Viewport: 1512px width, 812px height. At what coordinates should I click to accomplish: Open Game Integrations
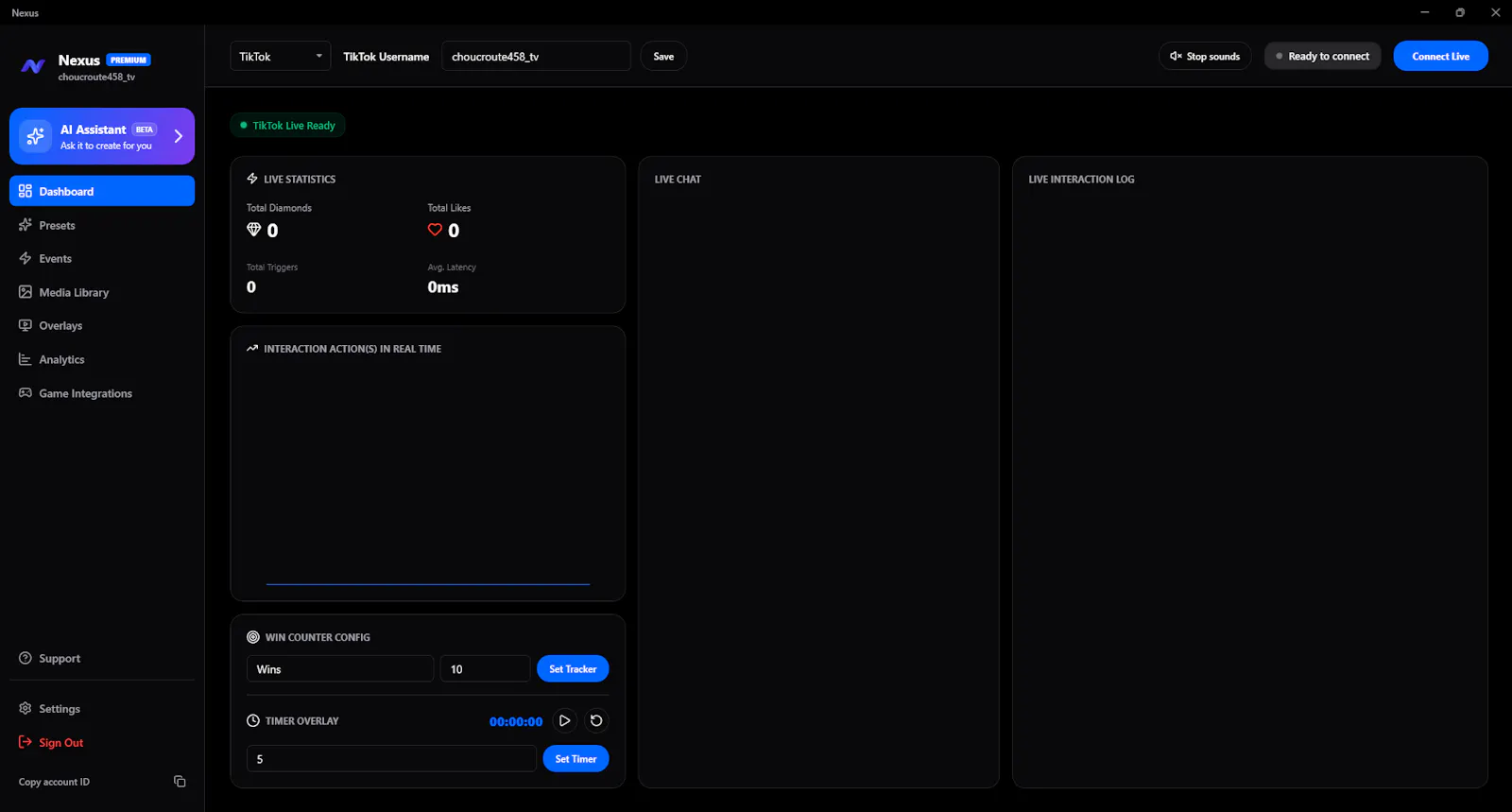(102, 393)
